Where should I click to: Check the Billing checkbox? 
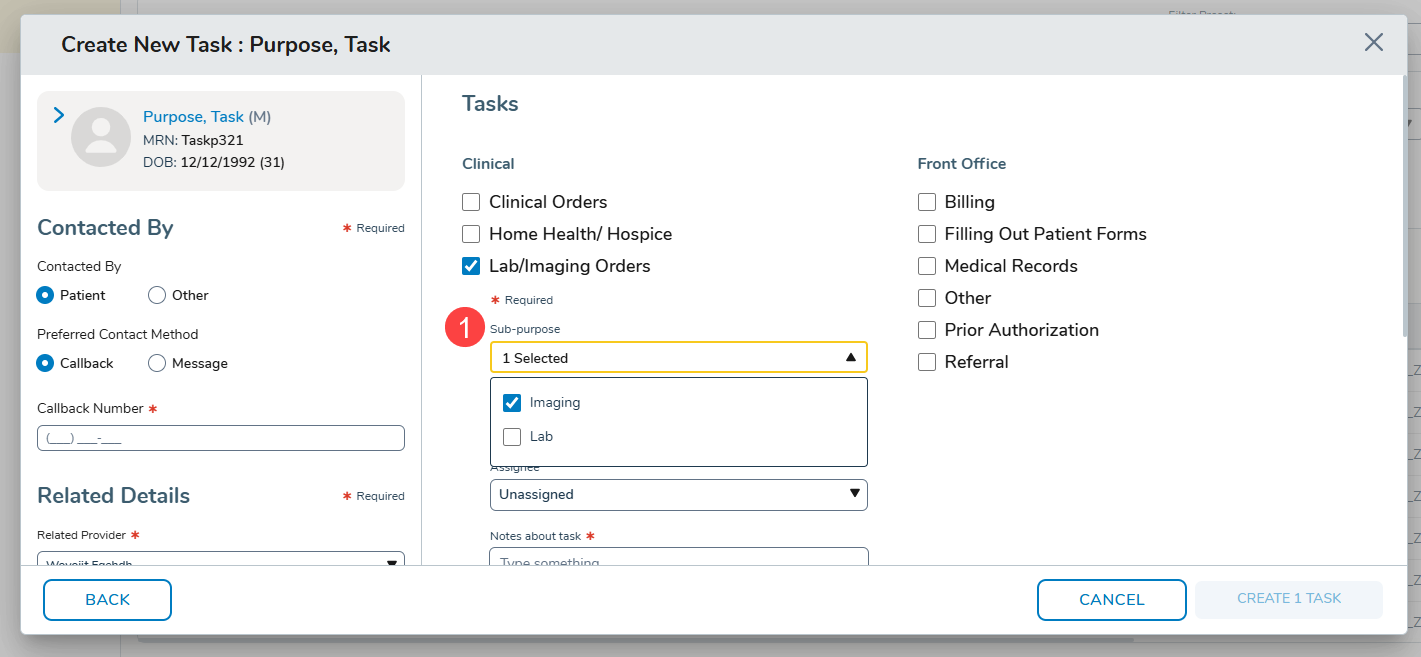[x=927, y=202]
